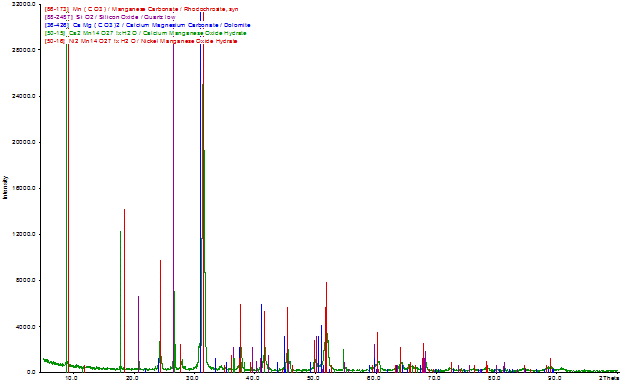
Task: Click the 30.0 tick on the 2Theta axis
Action: pyautogui.click(x=192, y=378)
